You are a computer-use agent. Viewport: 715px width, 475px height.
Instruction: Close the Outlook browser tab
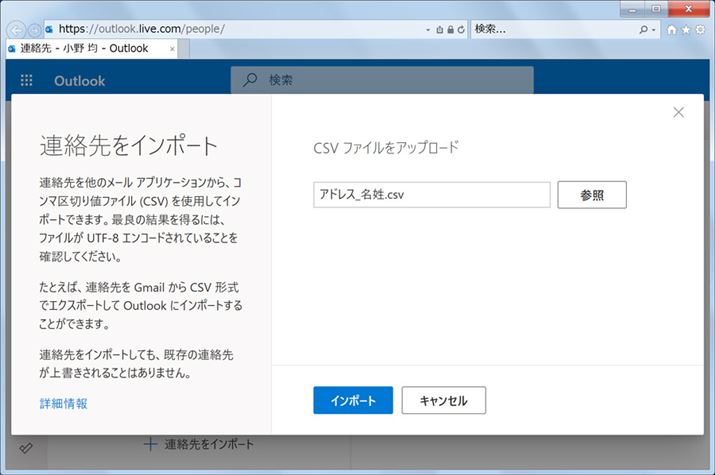(x=172, y=48)
